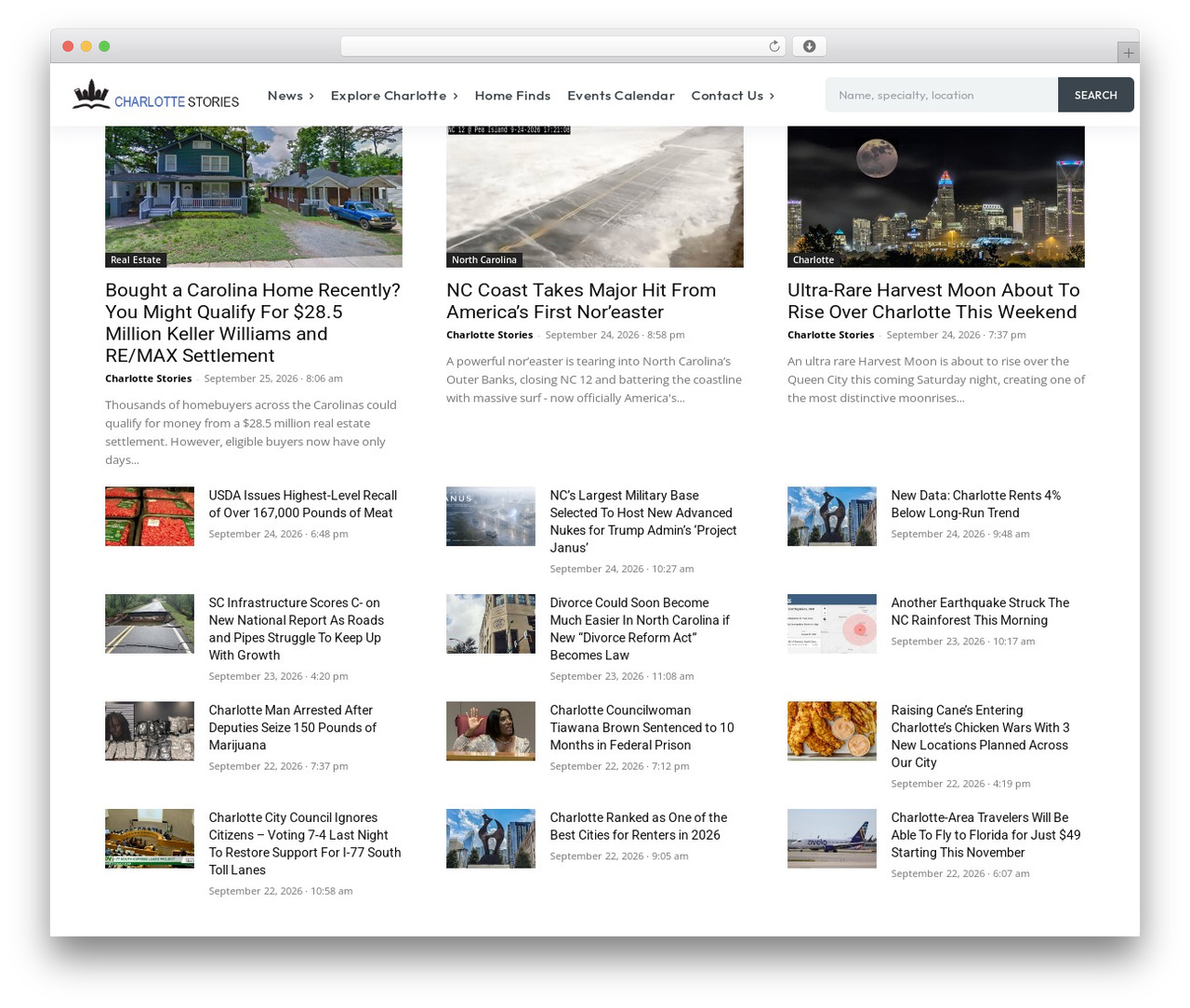
Task: Click the earthquake map thumbnail
Action: click(832, 624)
